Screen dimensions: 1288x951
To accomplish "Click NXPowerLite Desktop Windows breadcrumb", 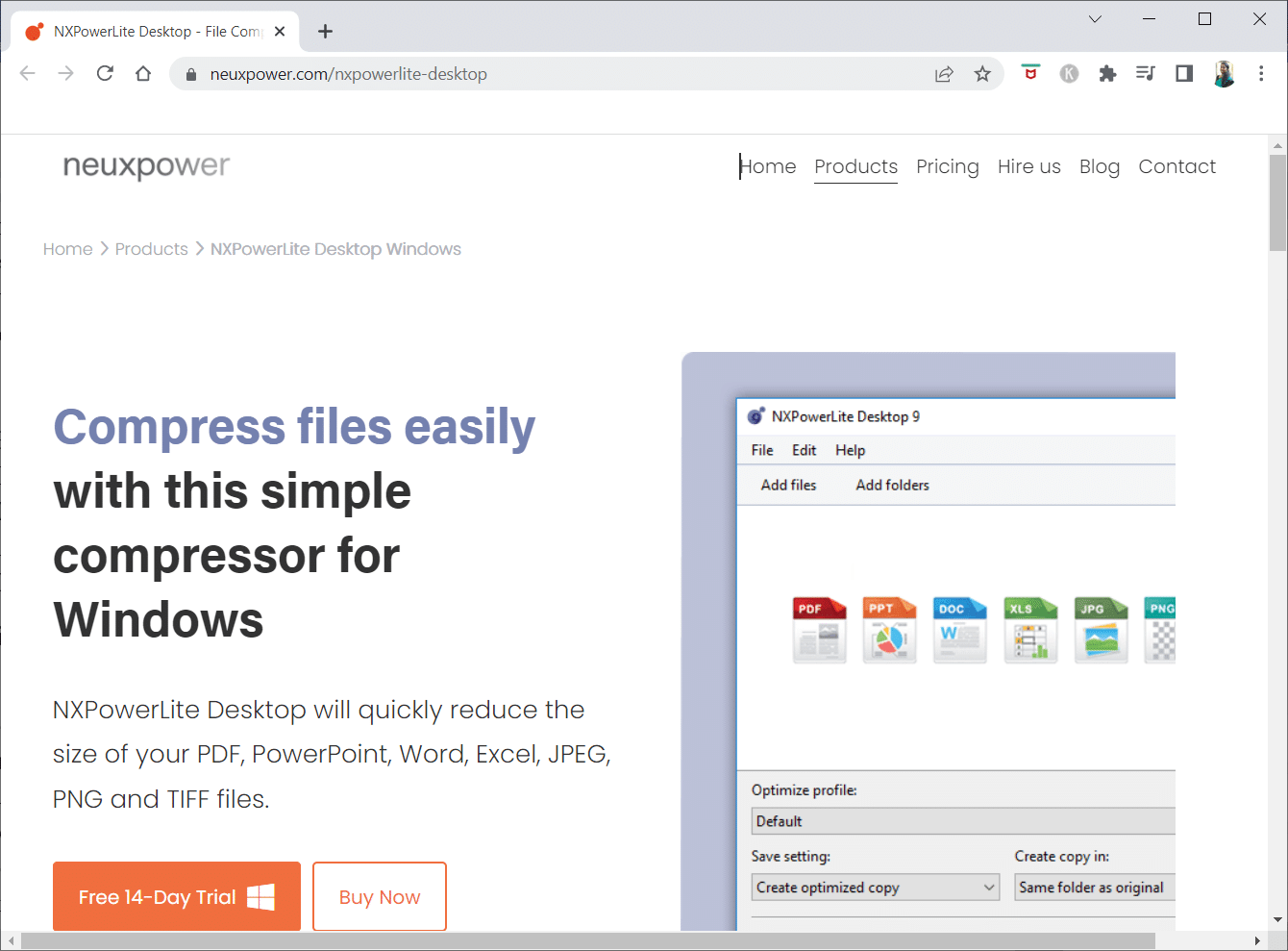I will (x=335, y=249).
